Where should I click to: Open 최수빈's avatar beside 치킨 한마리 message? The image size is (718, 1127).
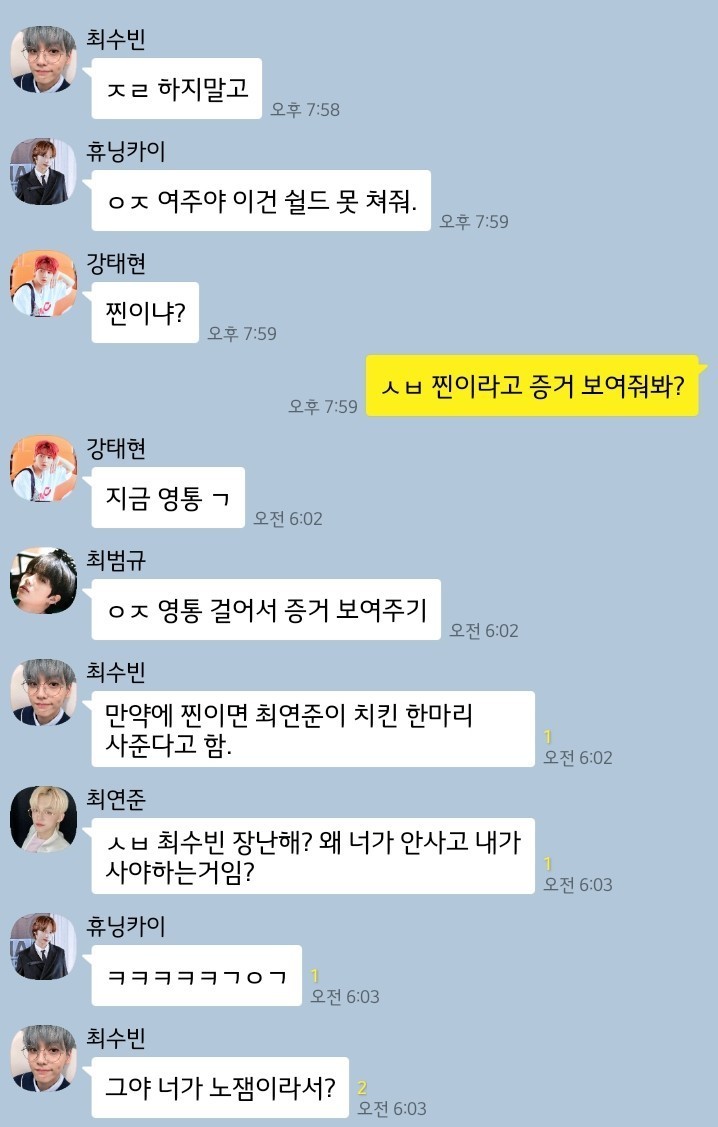[x=43, y=692]
